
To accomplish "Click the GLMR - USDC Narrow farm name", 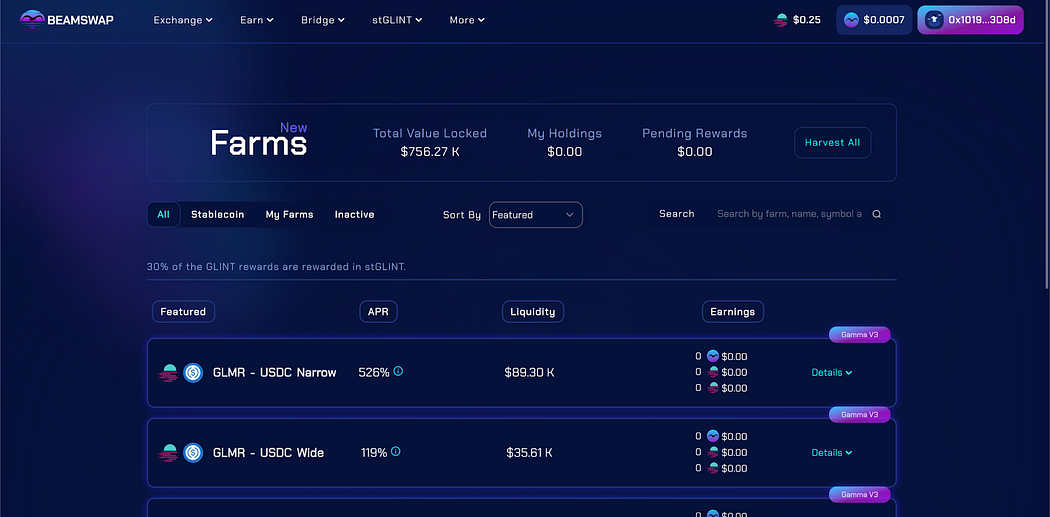I will (275, 372).
